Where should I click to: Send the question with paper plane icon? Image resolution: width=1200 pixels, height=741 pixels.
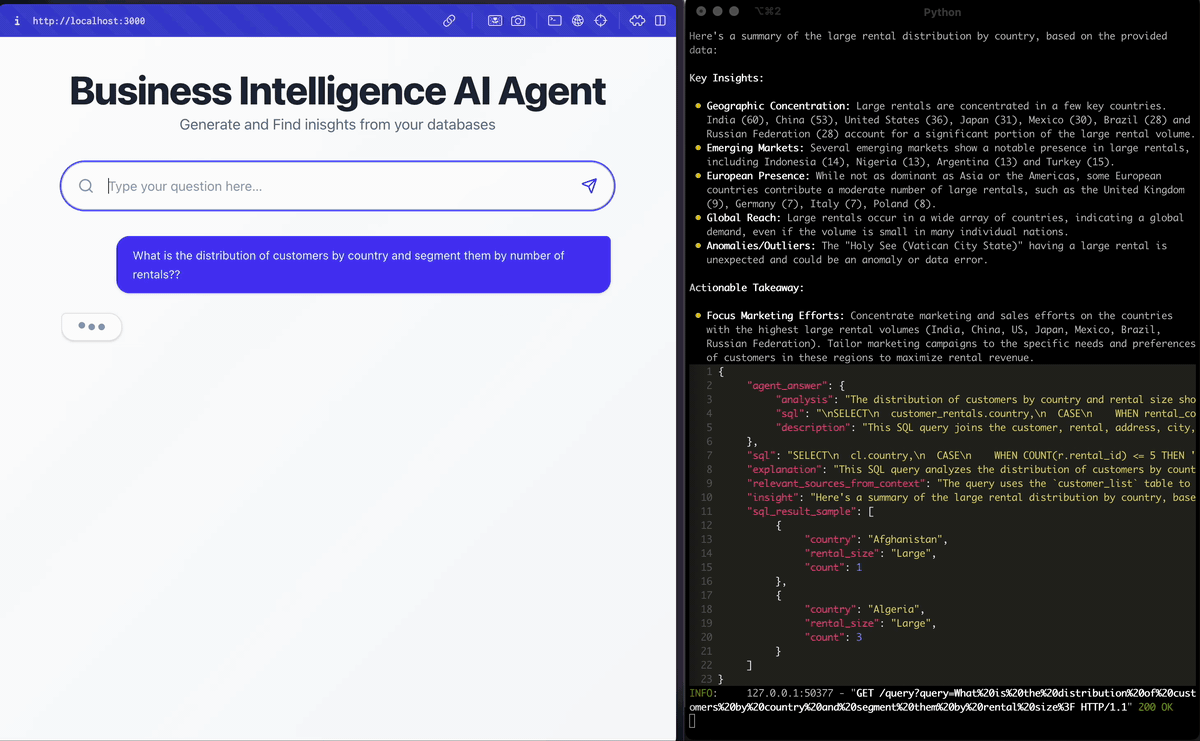(x=589, y=186)
